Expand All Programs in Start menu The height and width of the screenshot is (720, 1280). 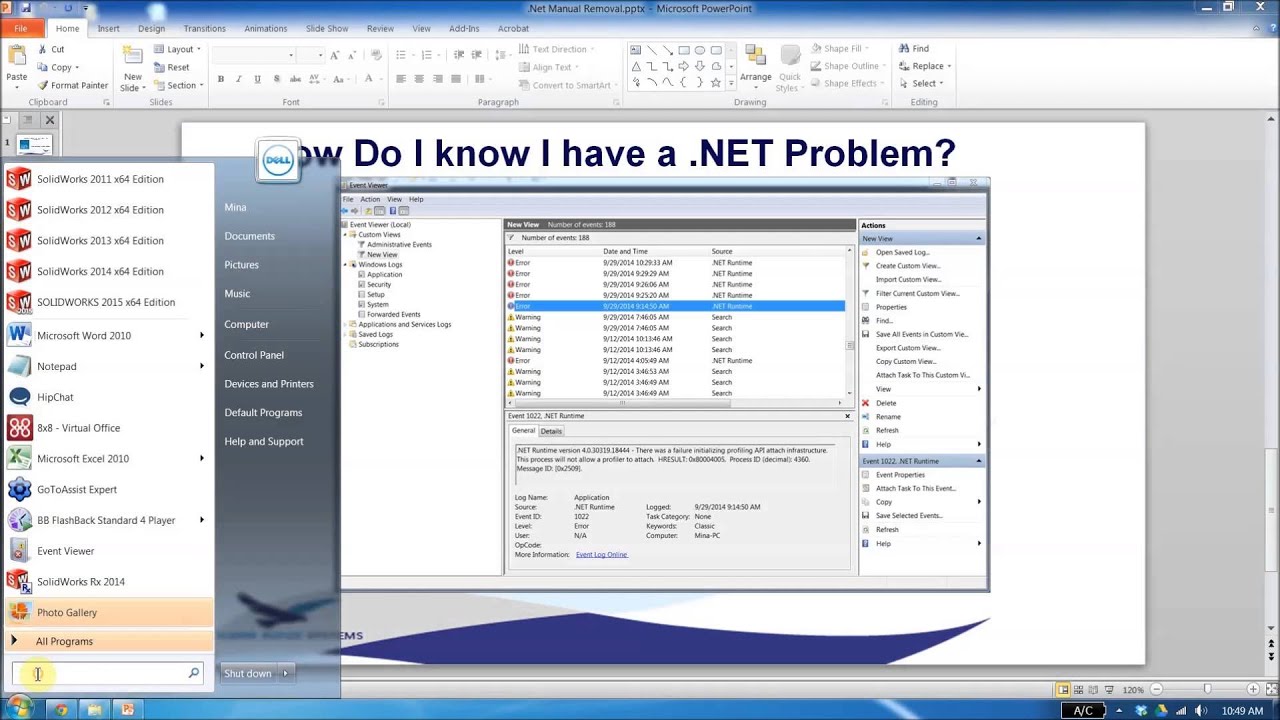(108, 641)
